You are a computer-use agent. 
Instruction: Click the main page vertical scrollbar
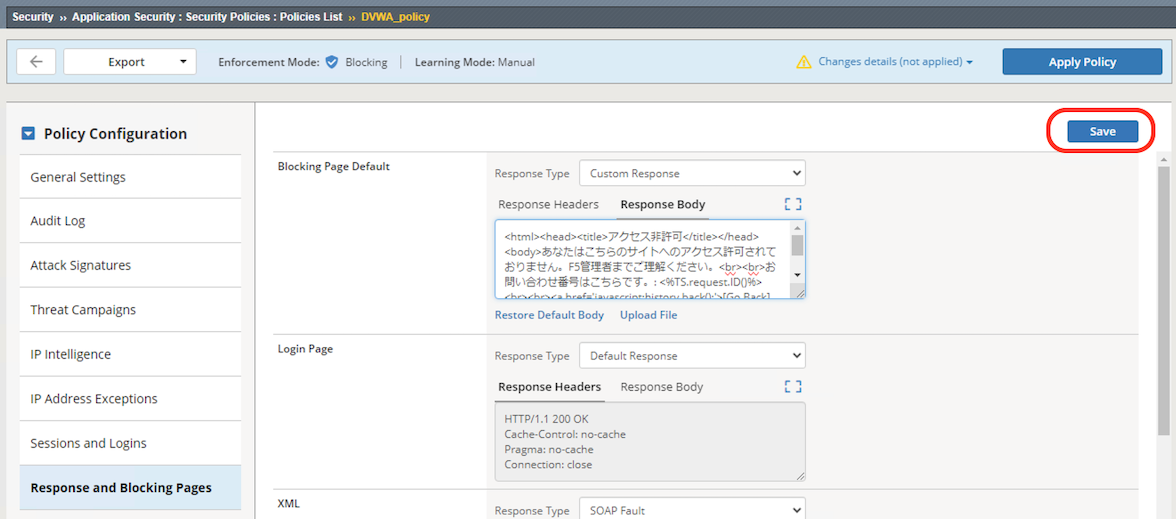coord(1163,300)
